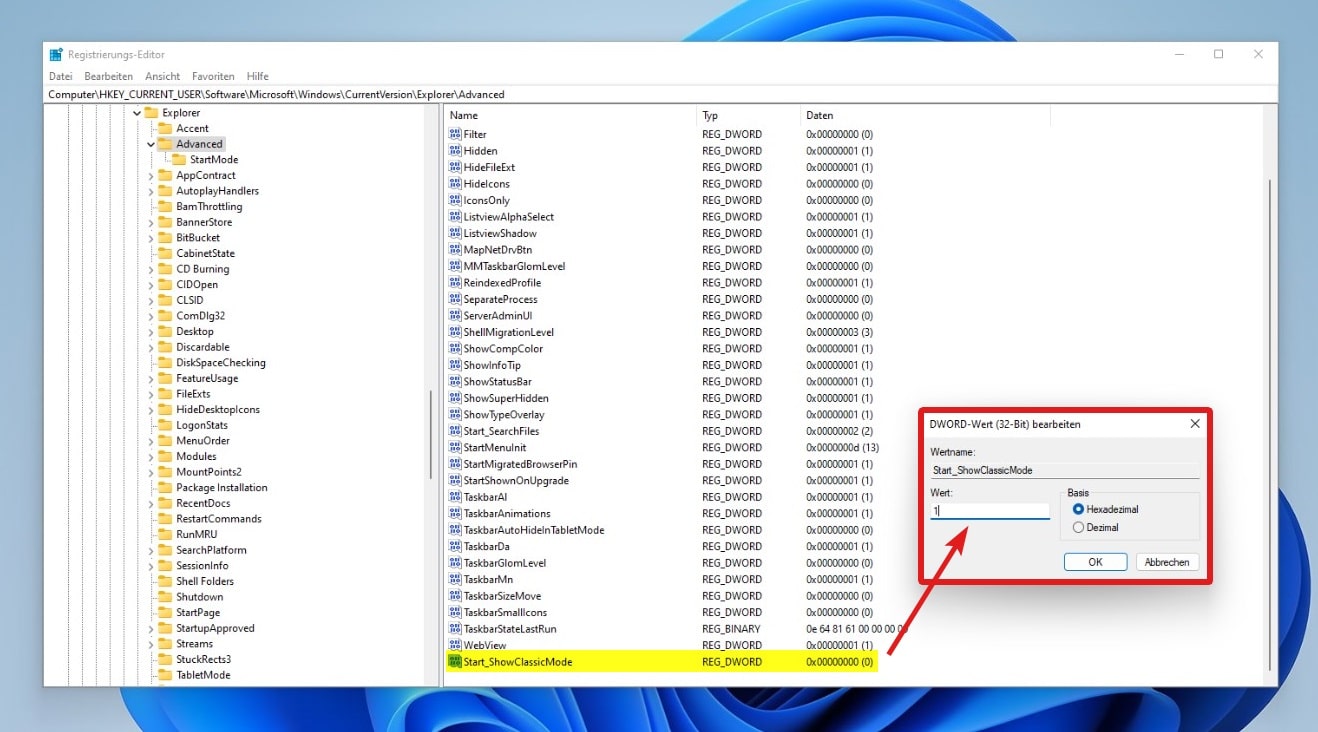
Task: Select the Shell Folders folder icon
Action: click(x=165, y=581)
